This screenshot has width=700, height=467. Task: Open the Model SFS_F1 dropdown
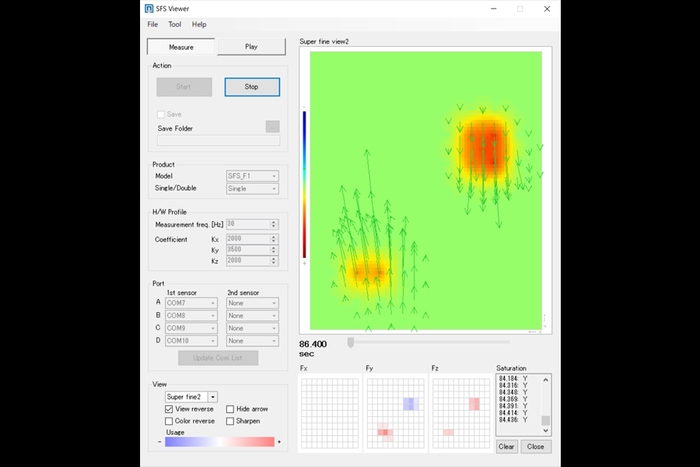[252, 176]
